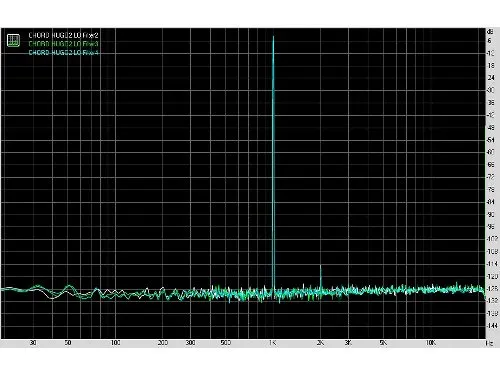Select the green CHORD HUGO2 LO legend entry
Image resolution: width=500 pixels, height=375 pixels.
(x=63, y=44)
